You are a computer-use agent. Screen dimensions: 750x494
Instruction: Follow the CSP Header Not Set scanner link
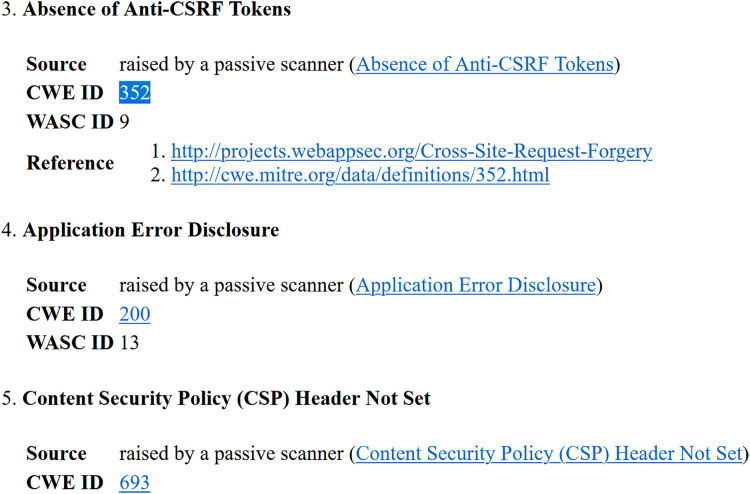[550, 454]
